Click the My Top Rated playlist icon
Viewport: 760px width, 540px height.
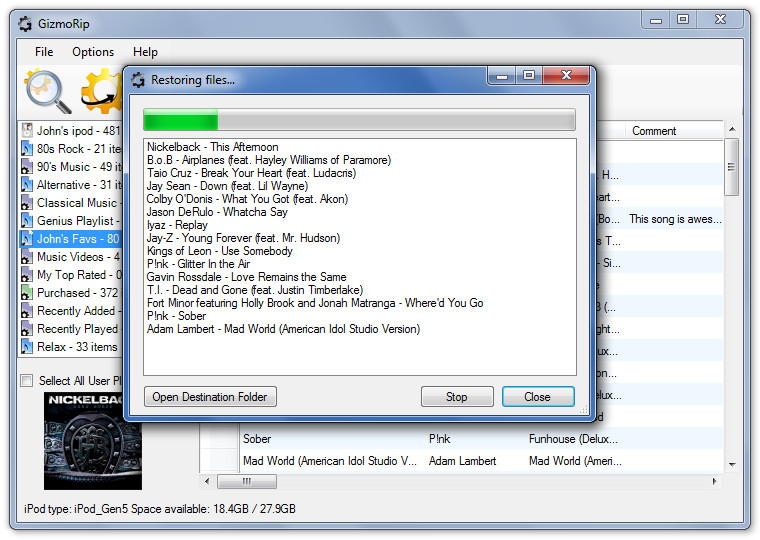click(x=27, y=274)
